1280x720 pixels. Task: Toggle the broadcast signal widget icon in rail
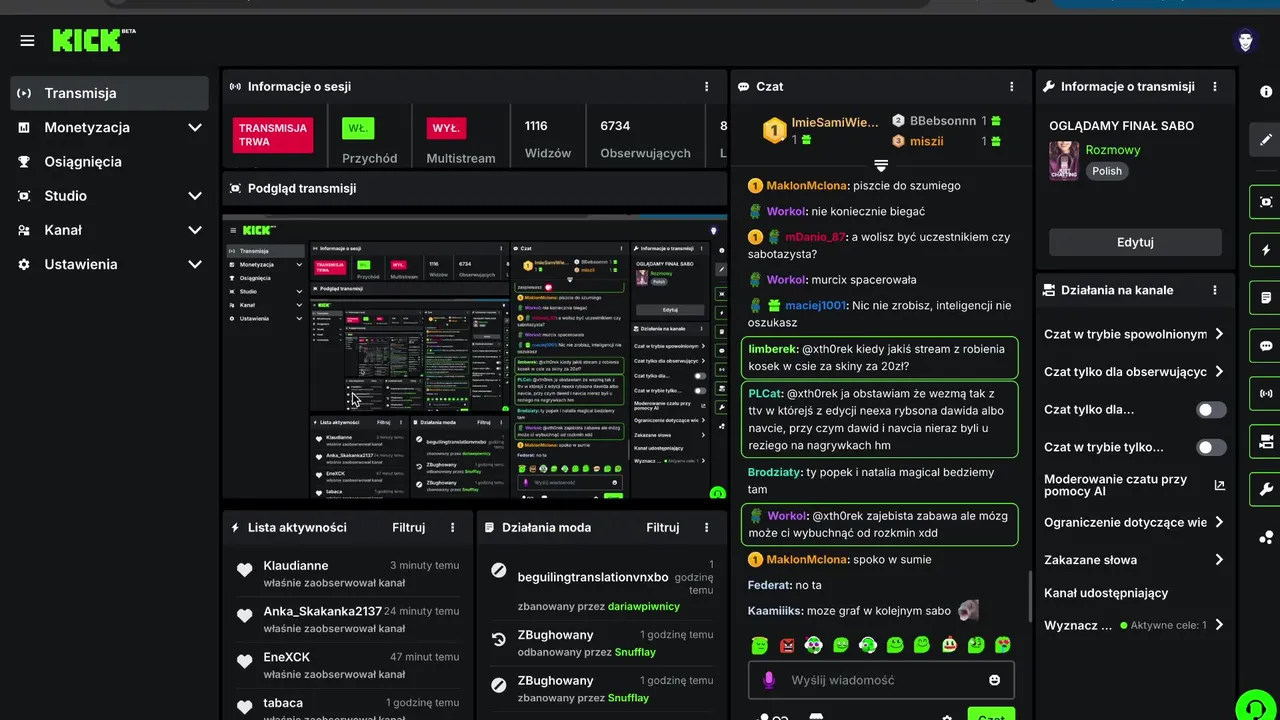coord(1266,393)
